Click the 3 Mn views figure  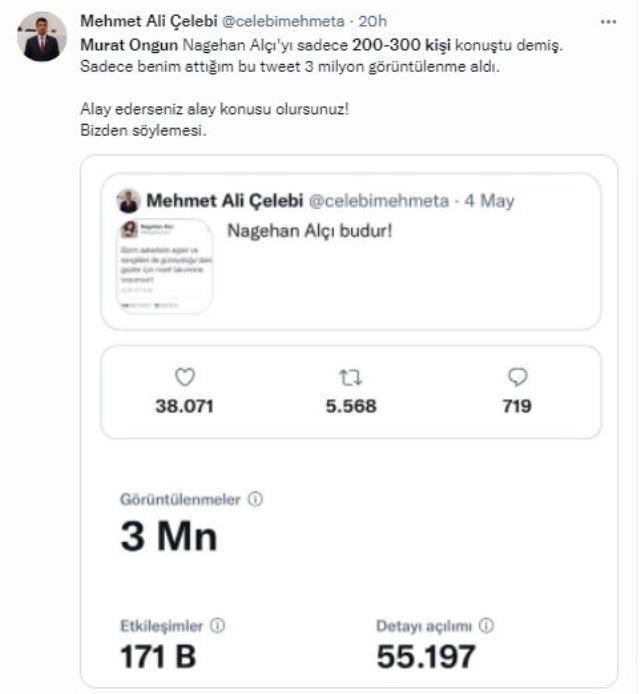point(167,537)
